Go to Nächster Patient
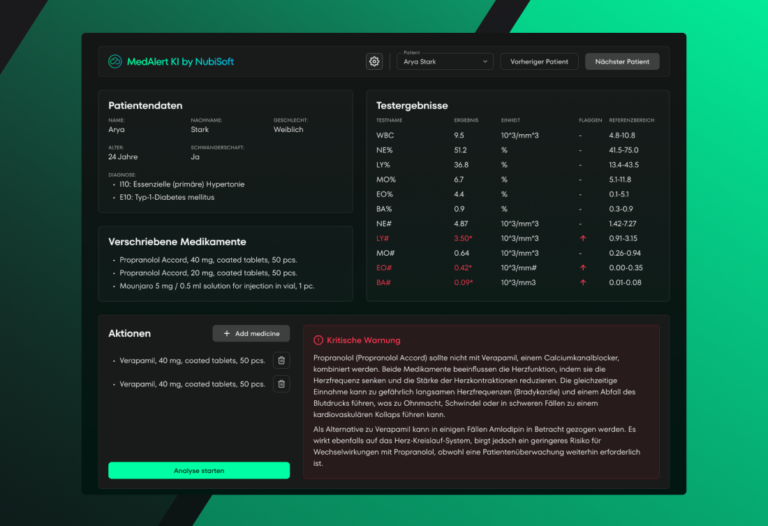 click(x=622, y=62)
